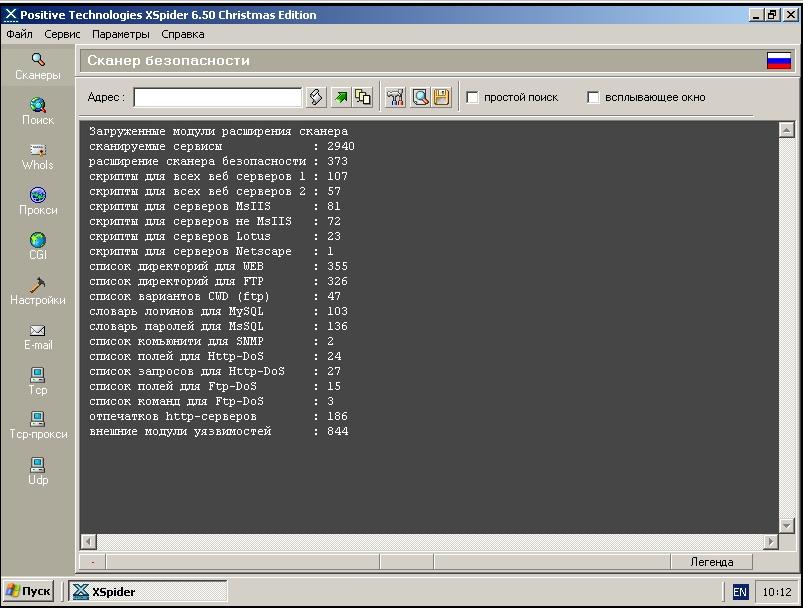
Task: Open the Сервис menu
Action: pos(62,34)
